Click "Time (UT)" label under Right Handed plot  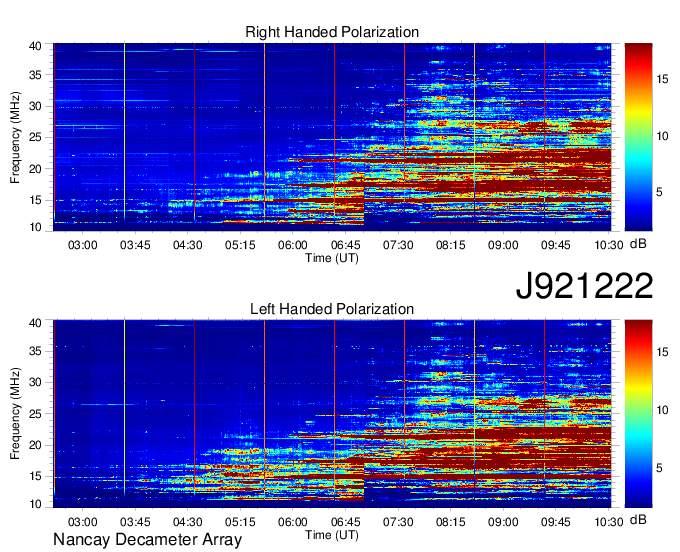click(x=332, y=258)
